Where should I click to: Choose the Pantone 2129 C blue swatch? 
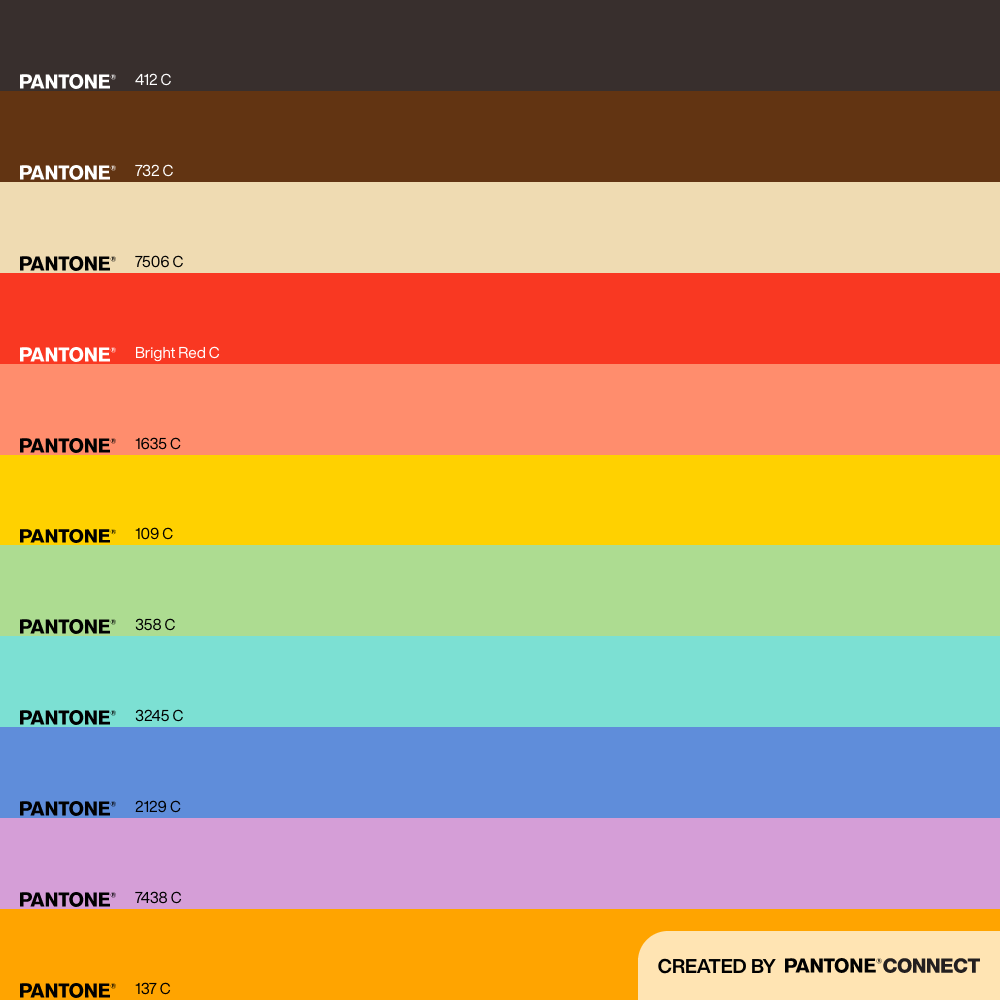(500, 772)
